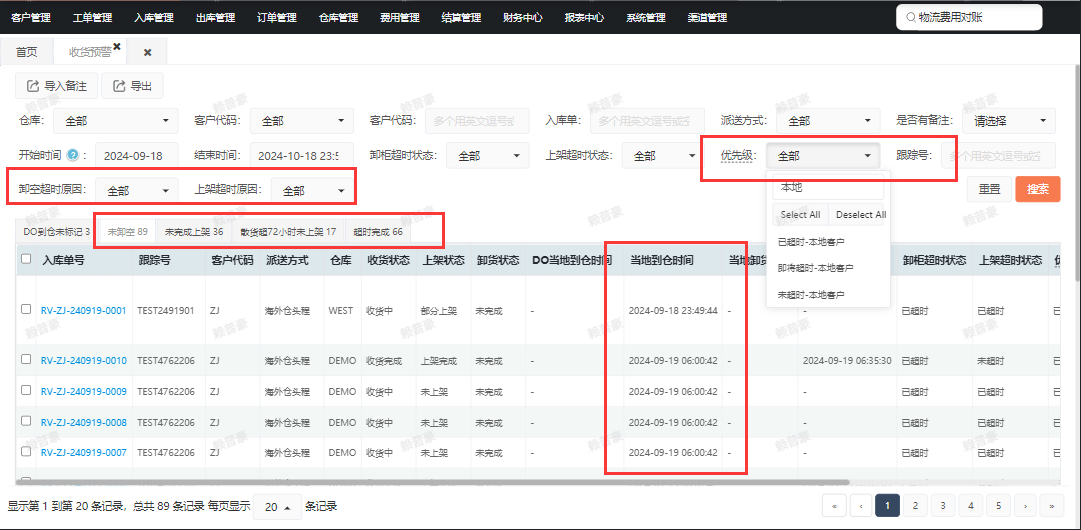
Task: Toggle the select-all checkbox in table header
Action: [x=26, y=259]
